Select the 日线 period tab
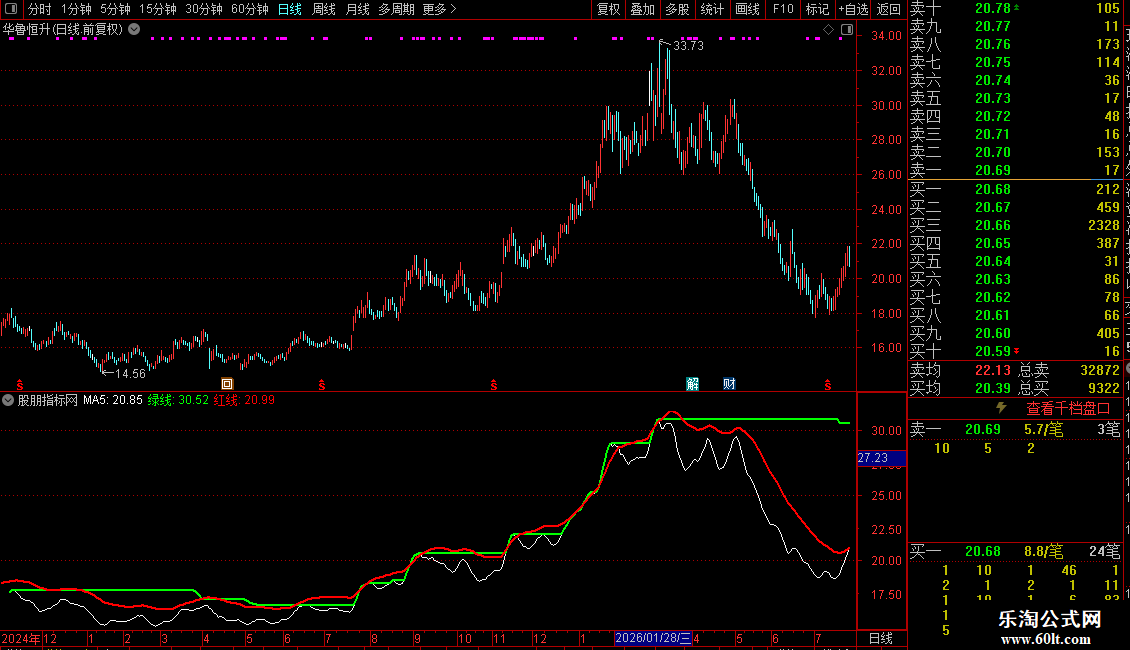This screenshot has width=1130, height=650. coord(290,9)
